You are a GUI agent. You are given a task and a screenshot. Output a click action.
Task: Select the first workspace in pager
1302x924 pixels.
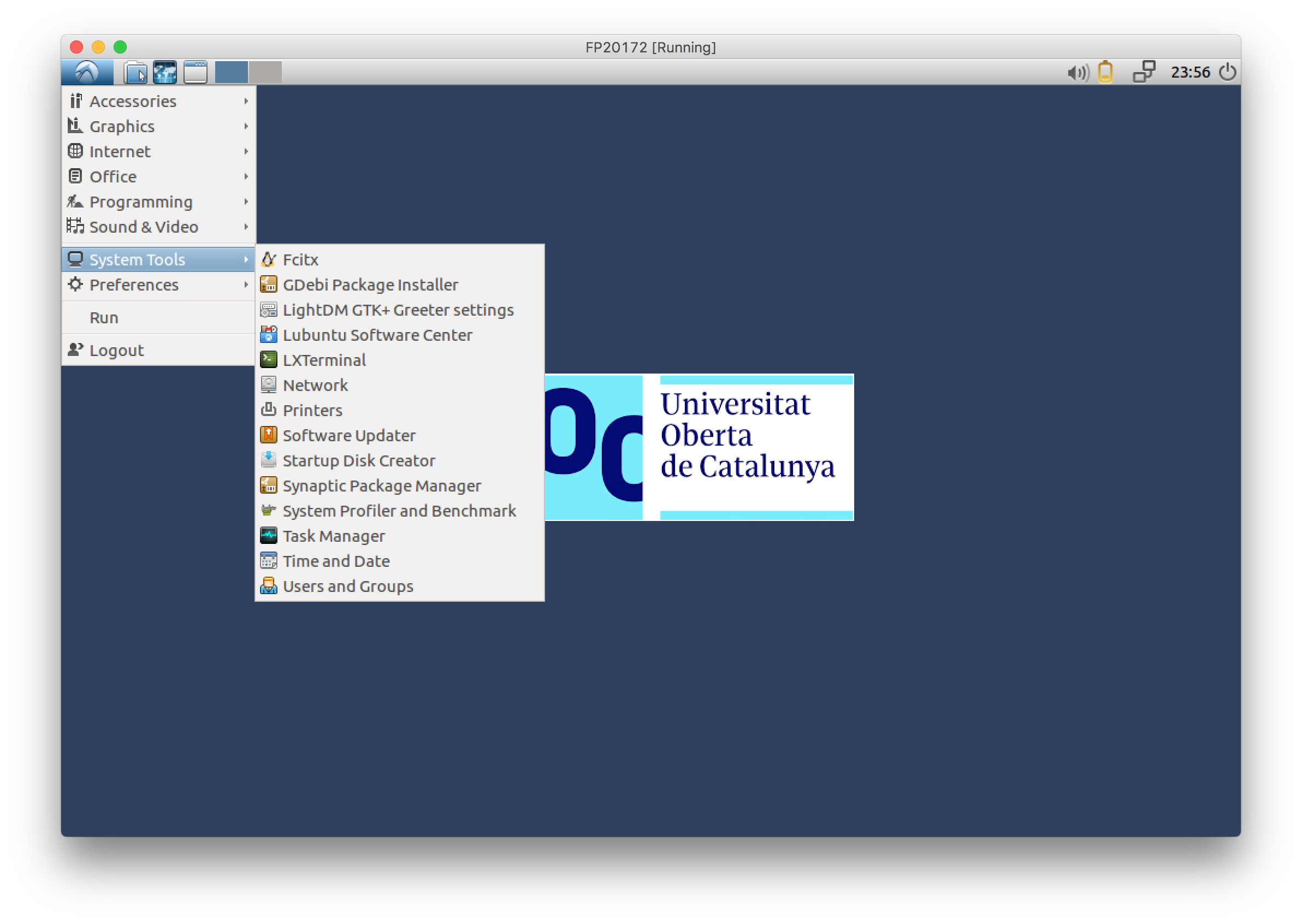click(231, 72)
